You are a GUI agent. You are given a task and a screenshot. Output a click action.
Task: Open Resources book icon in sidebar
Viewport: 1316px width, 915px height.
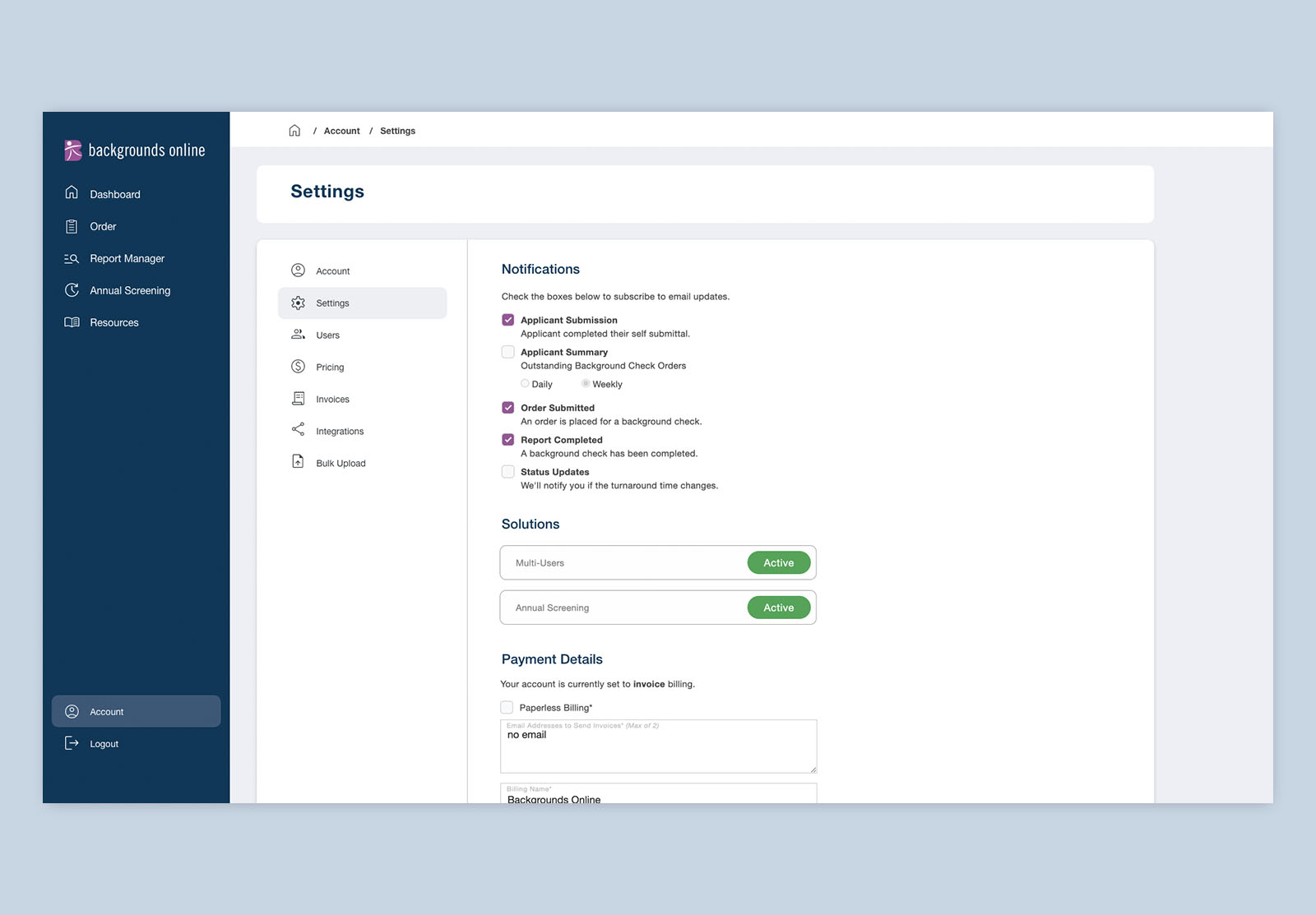coord(72,322)
